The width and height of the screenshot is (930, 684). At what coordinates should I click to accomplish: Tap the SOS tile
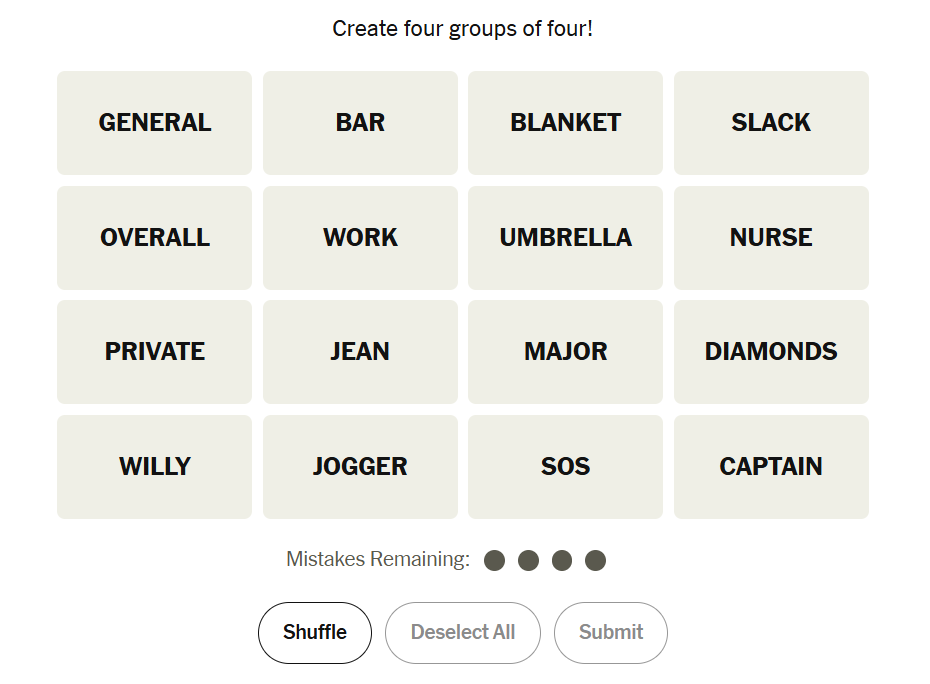point(565,467)
